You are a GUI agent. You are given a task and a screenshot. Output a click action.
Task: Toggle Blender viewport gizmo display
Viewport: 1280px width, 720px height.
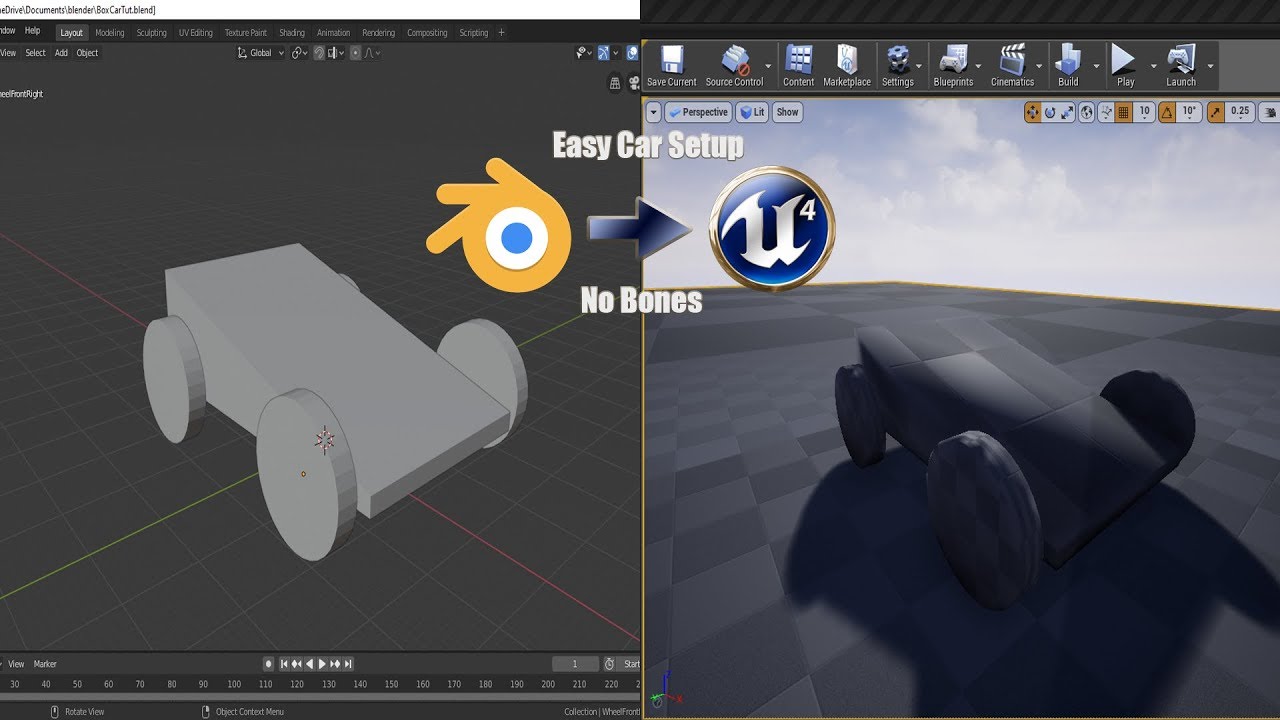click(603, 53)
